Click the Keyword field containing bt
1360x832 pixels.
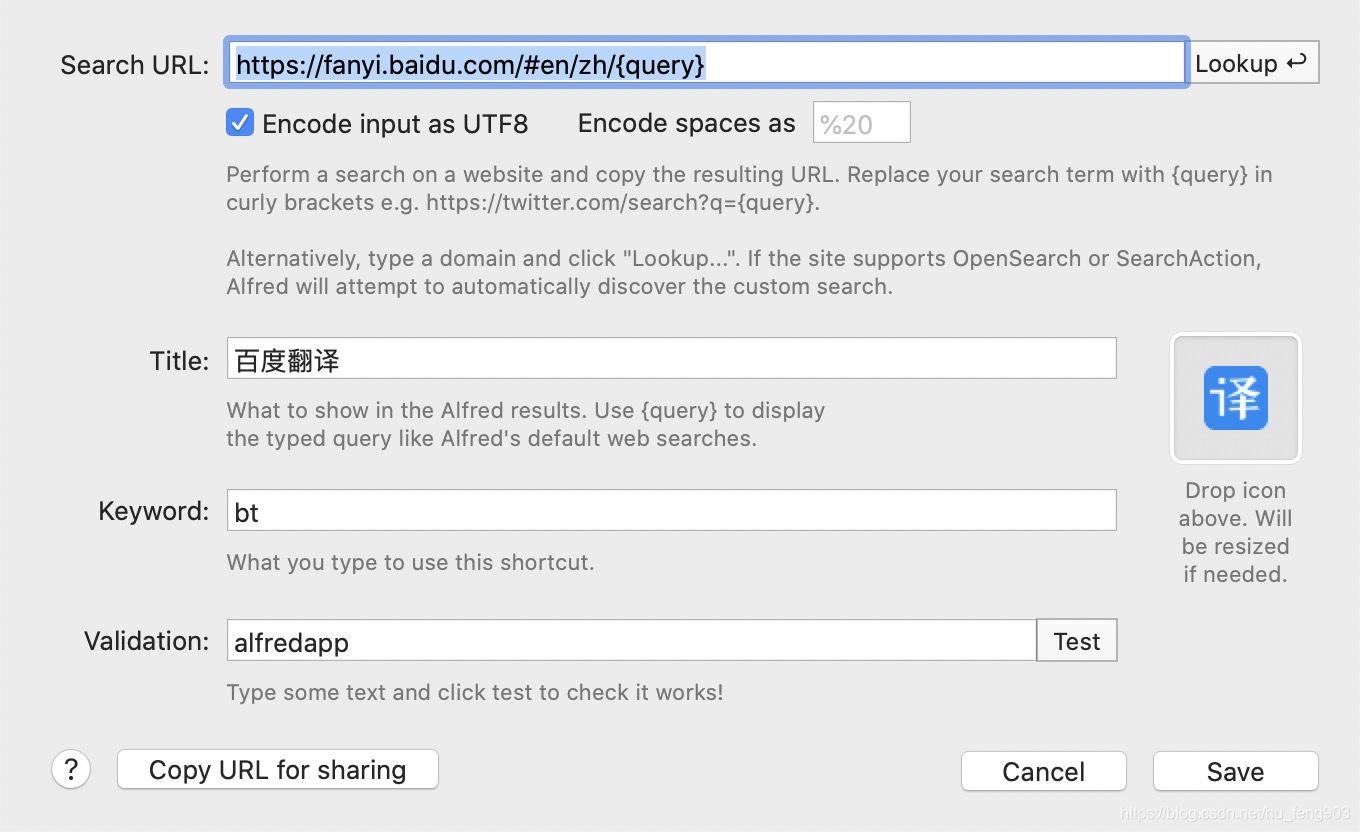[x=672, y=510]
